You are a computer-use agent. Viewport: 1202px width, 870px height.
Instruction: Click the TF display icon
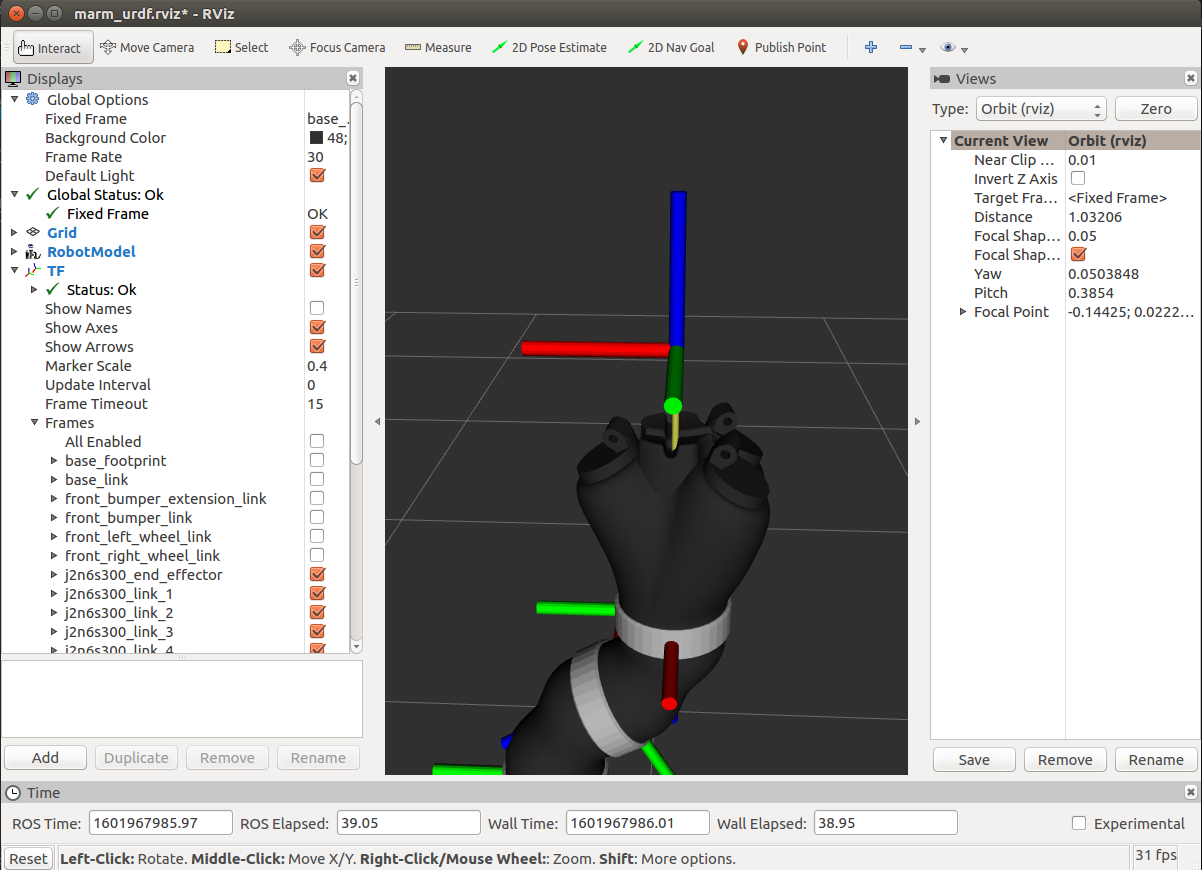click(33, 270)
